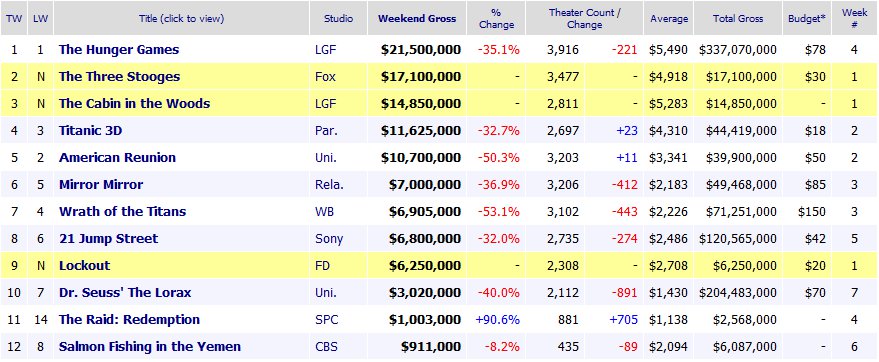Open The Three Stooges title link

[119, 77]
